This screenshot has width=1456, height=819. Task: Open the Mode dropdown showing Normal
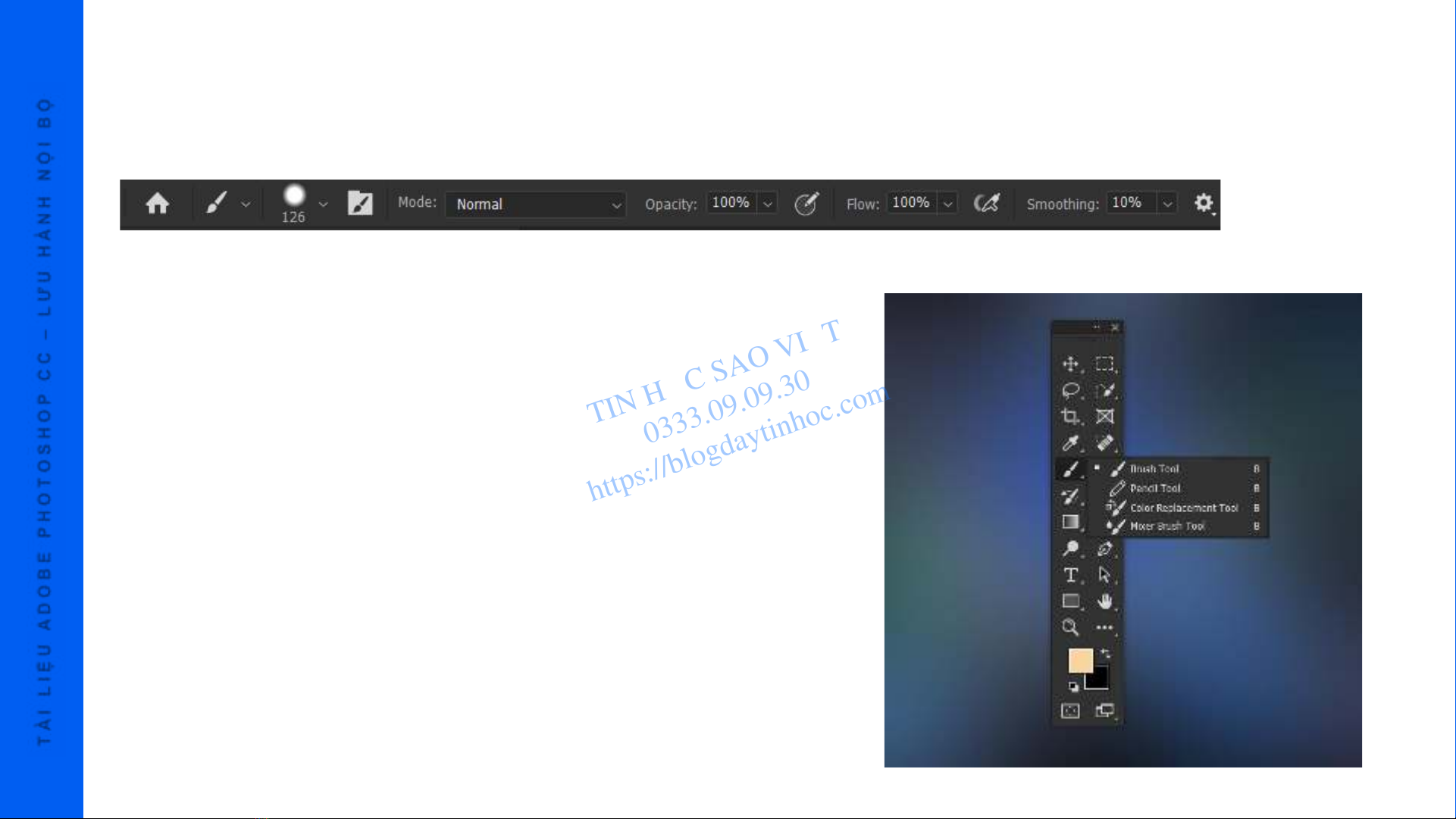(536, 205)
